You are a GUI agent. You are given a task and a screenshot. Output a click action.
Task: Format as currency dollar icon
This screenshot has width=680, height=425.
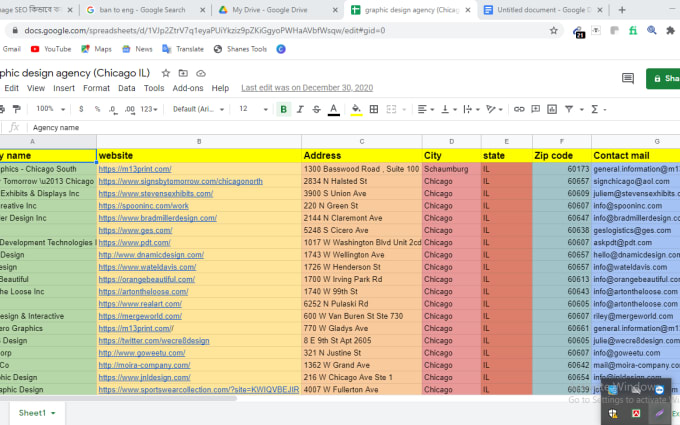81,109
